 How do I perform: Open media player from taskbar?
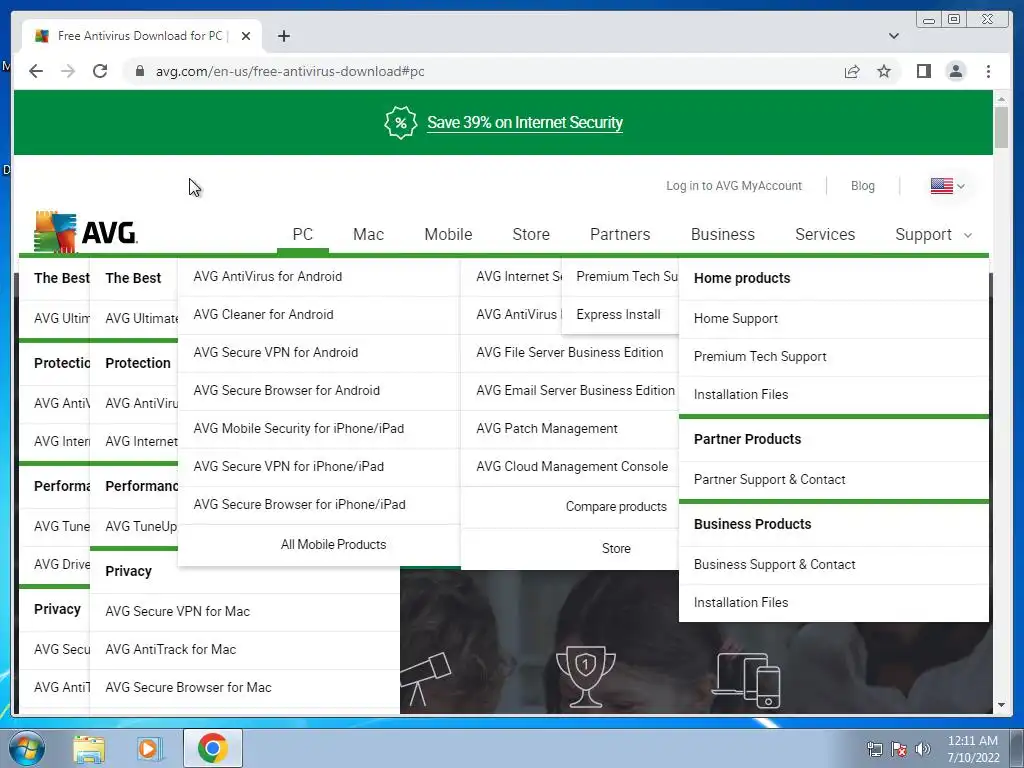point(150,748)
